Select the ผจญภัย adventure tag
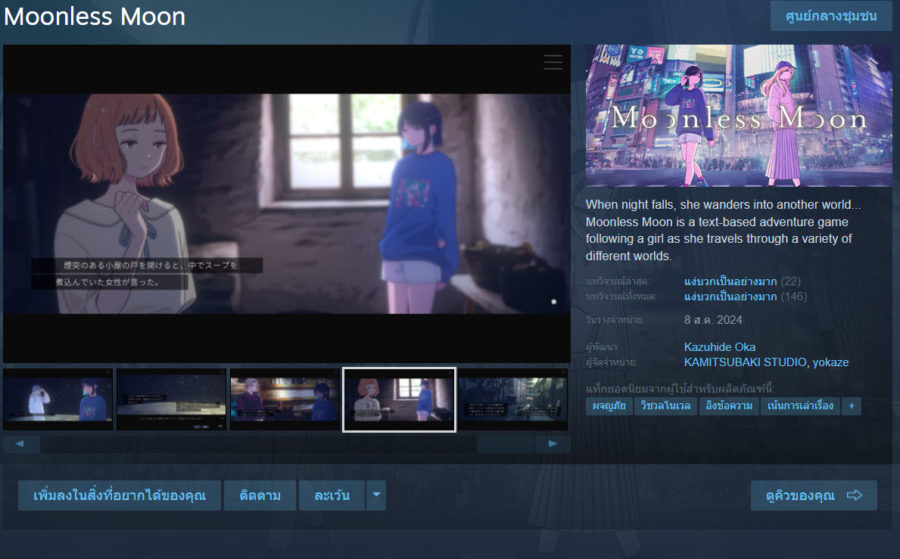 (x=609, y=406)
